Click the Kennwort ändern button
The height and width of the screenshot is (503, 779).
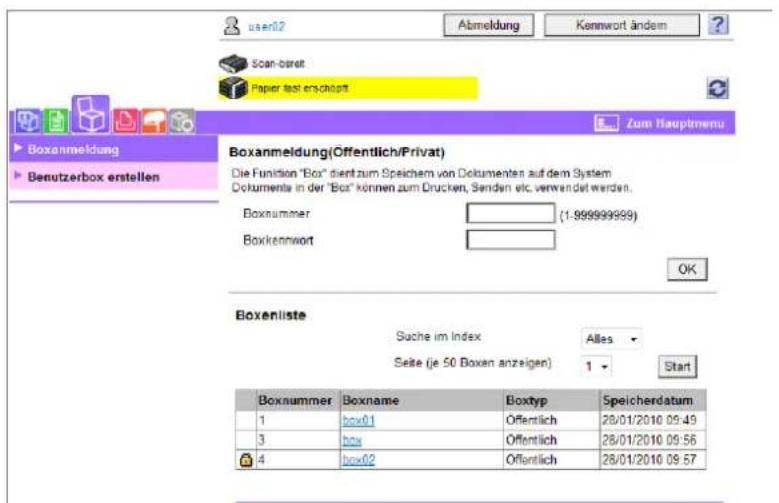tap(622, 25)
